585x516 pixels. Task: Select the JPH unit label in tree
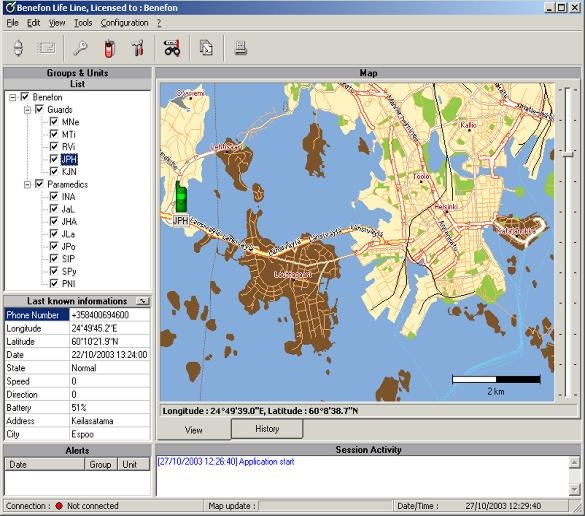pyautogui.click(x=69, y=159)
